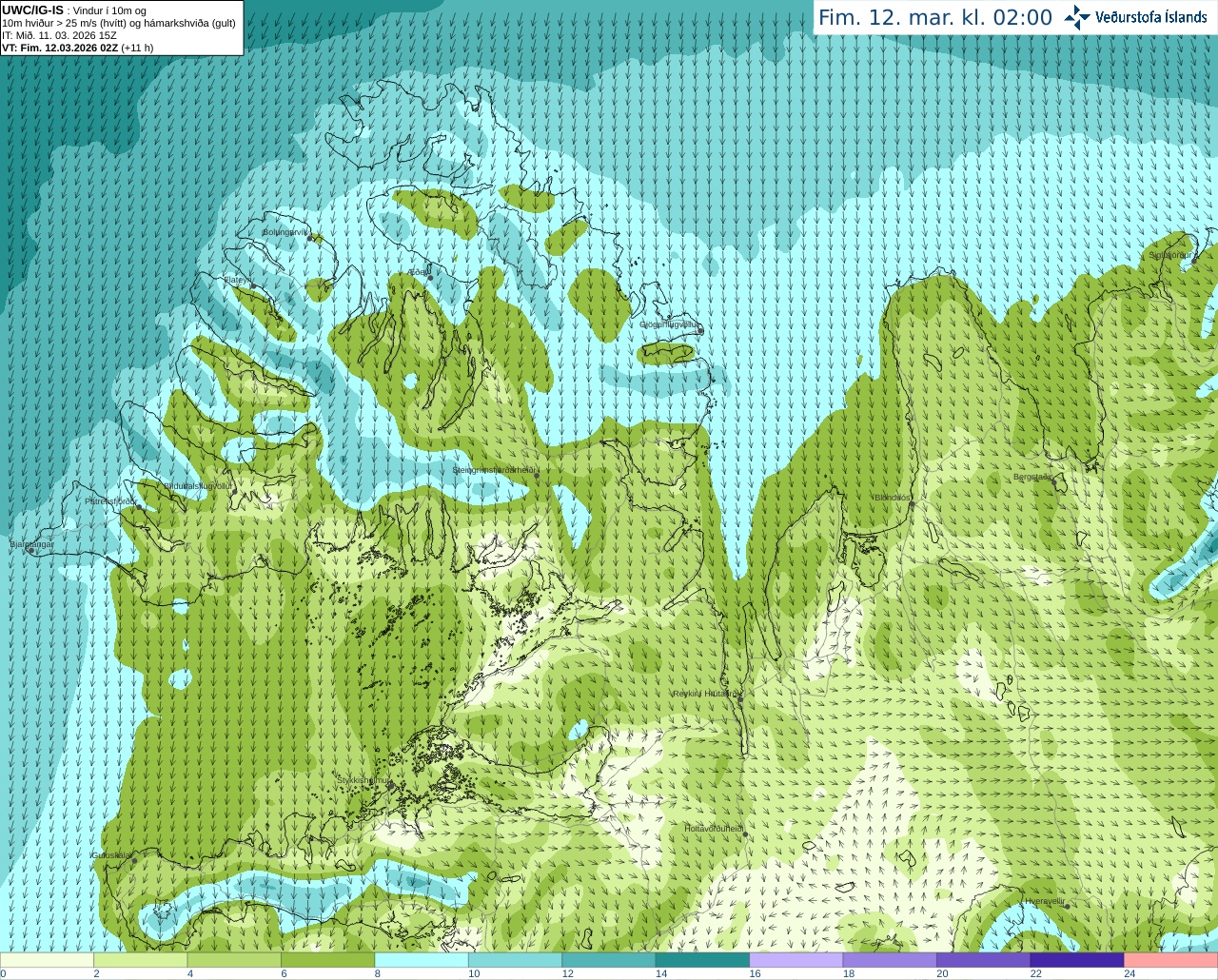This screenshot has height=980, width=1218.
Task: Click the Hveravellir station marker
Action: pyautogui.click(x=1067, y=906)
